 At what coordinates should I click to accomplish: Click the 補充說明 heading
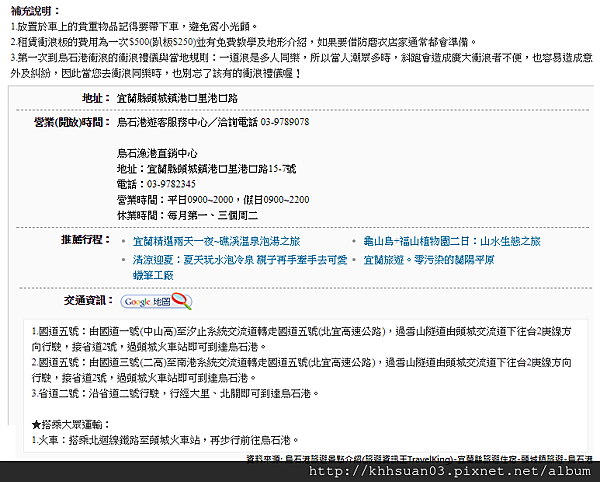tap(35, 11)
